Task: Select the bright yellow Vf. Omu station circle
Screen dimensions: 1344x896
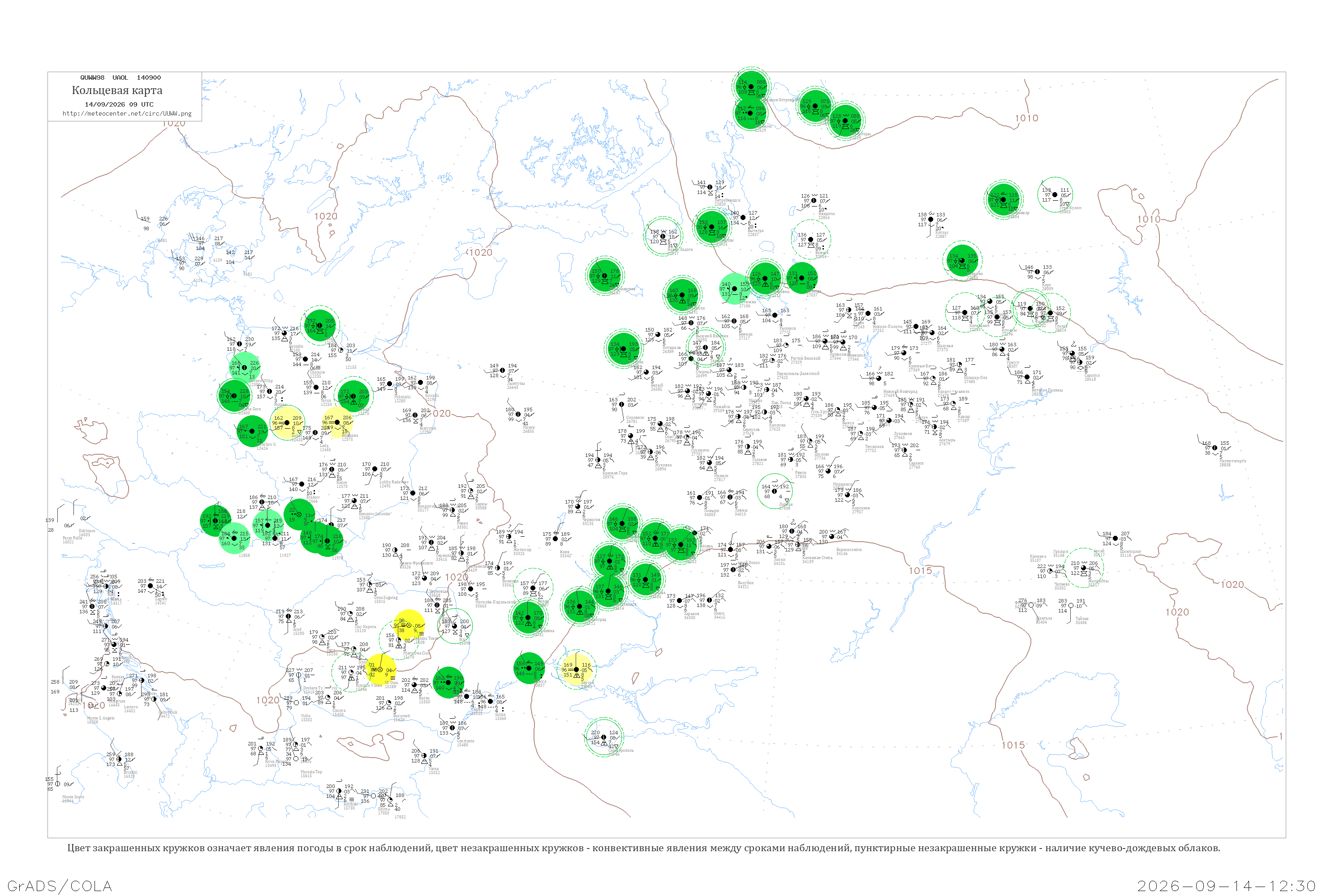Action: pos(380,669)
